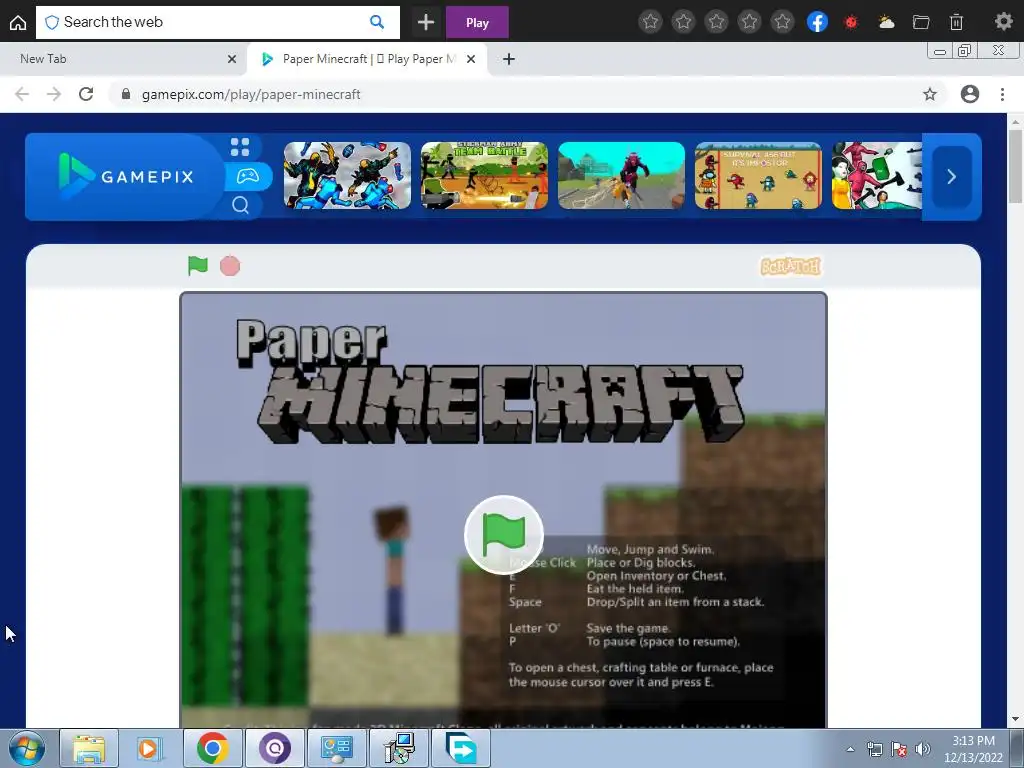Viewport: 1024px width, 768px height.
Task: Click the Scratch logo
Action: (790, 266)
